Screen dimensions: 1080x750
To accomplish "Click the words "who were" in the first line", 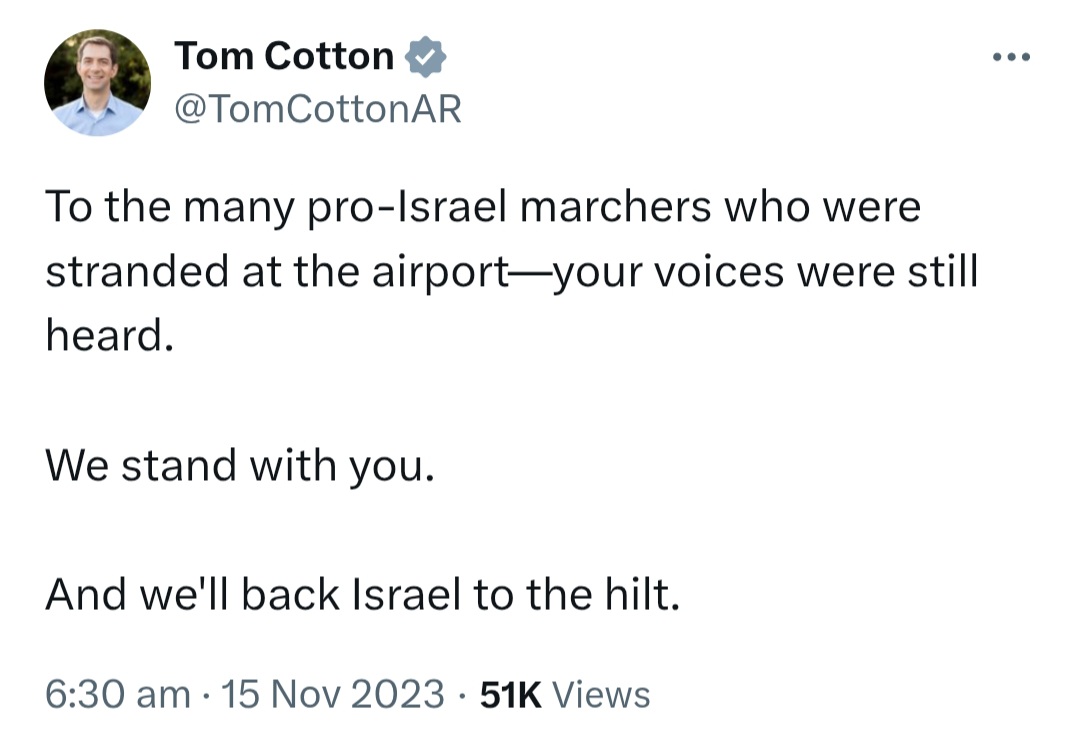I will click(822, 207).
